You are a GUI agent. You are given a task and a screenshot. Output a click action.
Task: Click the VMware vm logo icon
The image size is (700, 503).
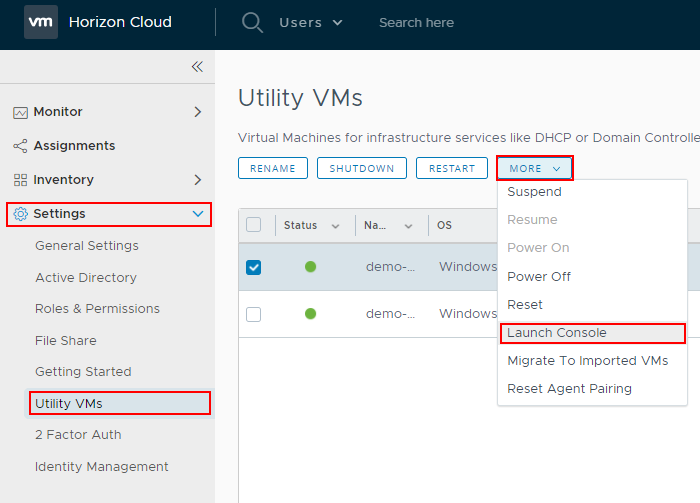click(x=41, y=22)
